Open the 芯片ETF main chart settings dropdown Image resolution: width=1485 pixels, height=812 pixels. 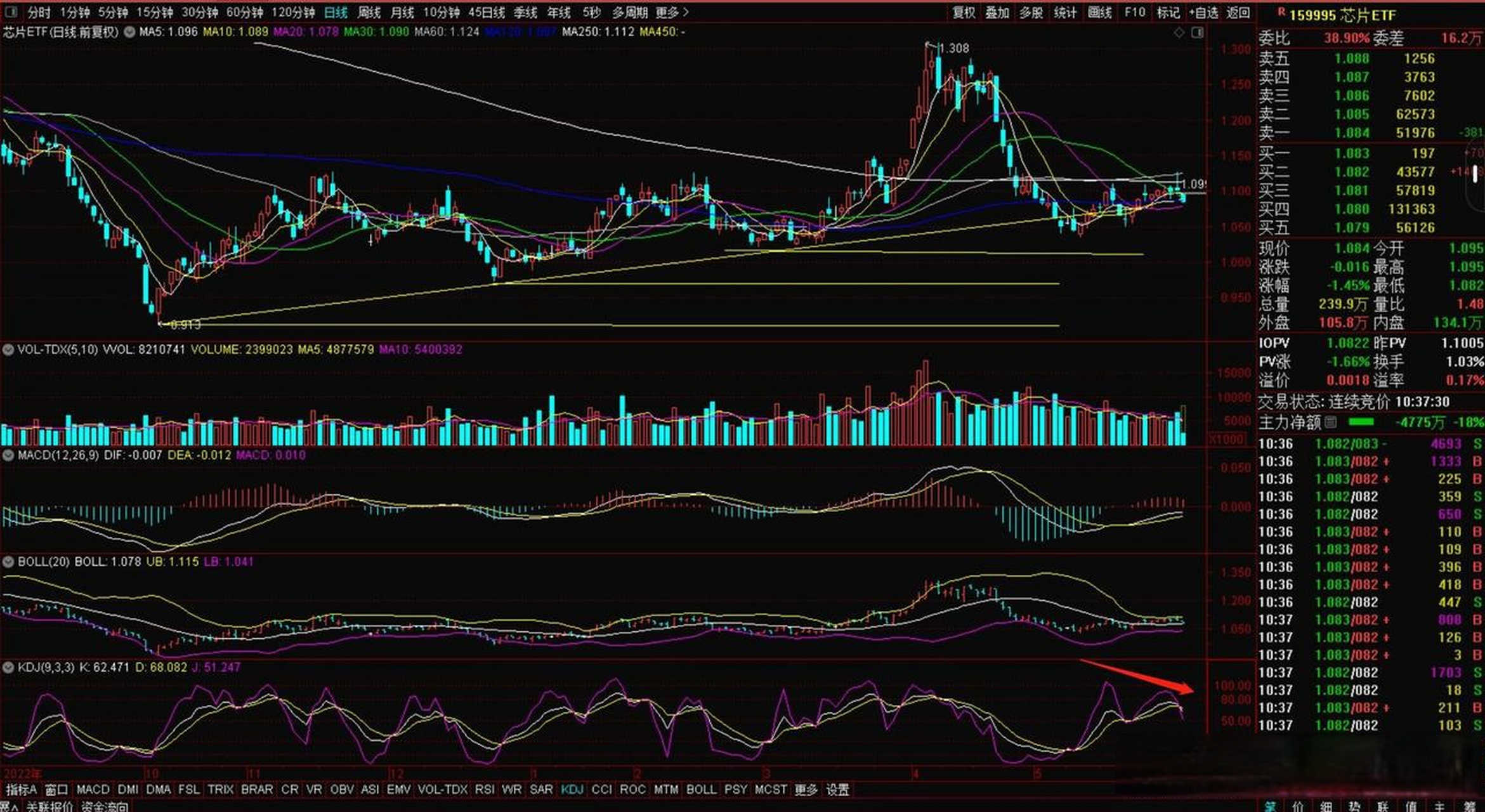pyautogui.click(x=129, y=32)
